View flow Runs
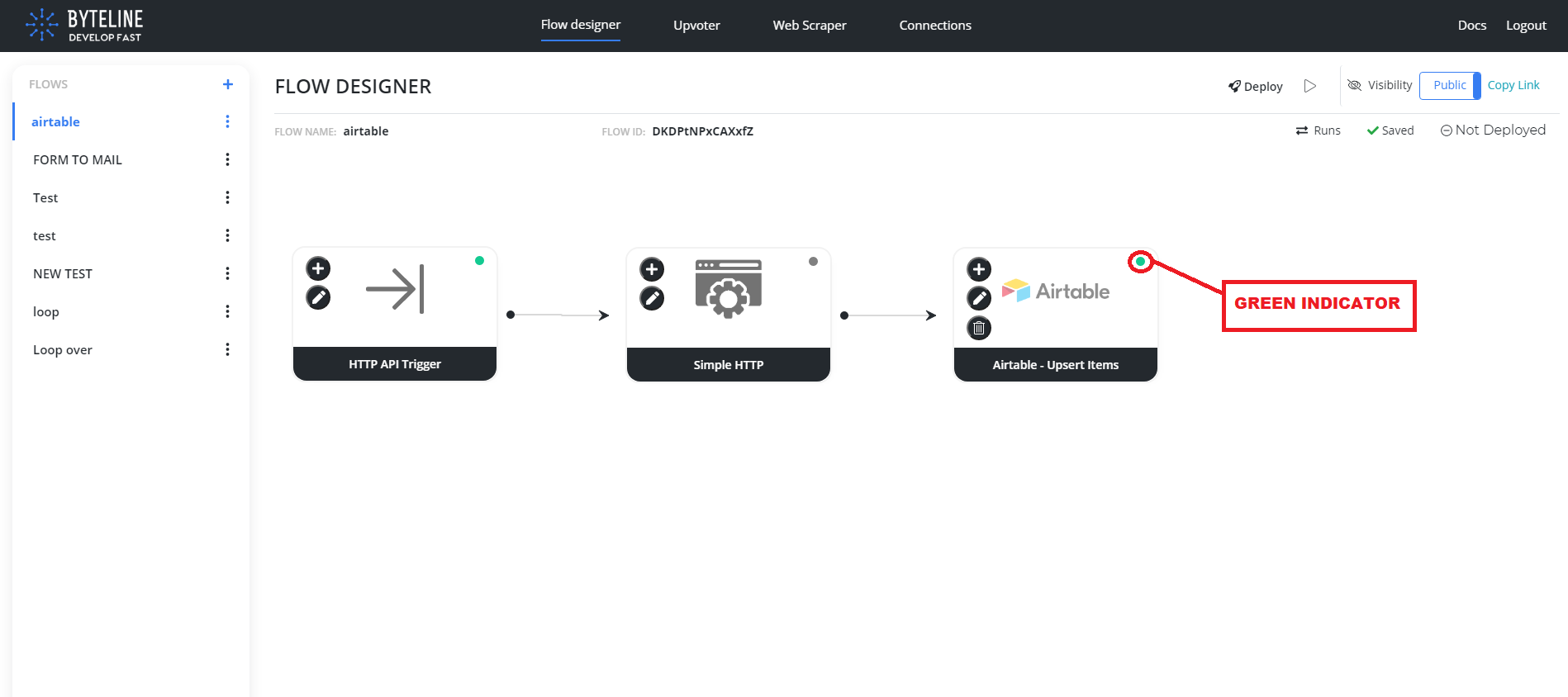The image size is (1568, 697). point(1318,130)
